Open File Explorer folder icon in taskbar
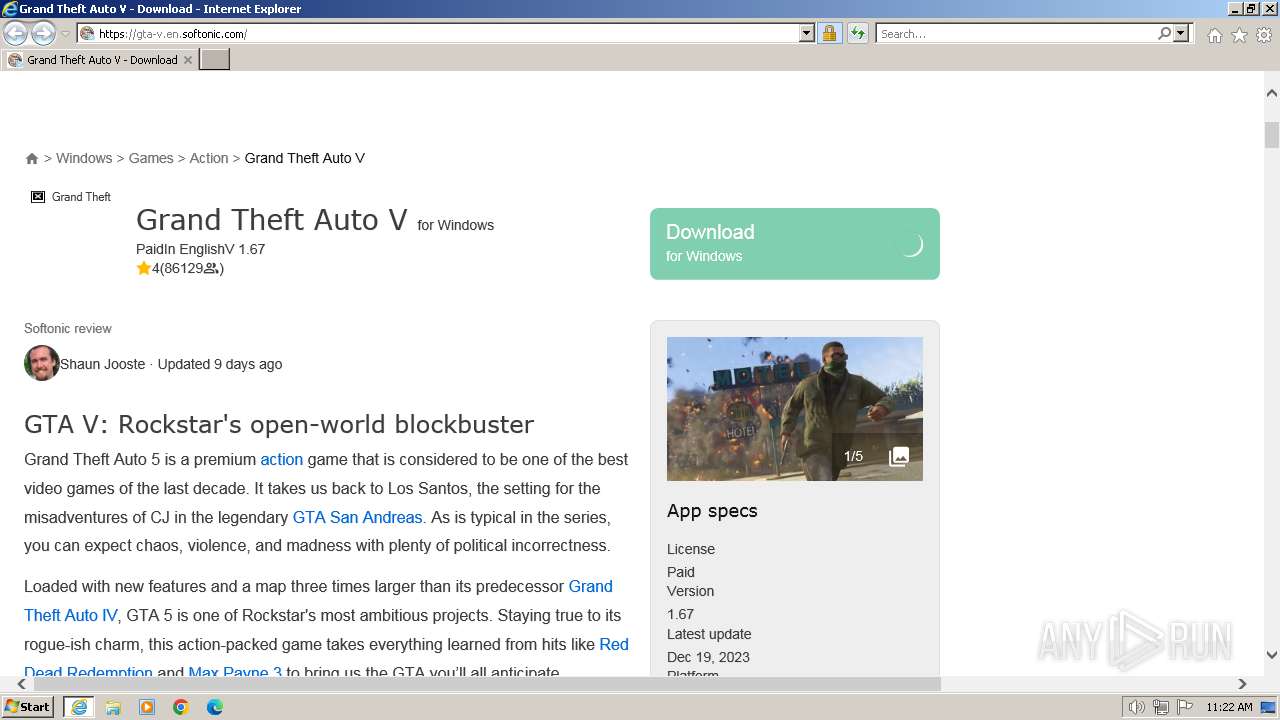This screenshot has width=1280, height=720. pyautogui.click(x=113, y=707)
